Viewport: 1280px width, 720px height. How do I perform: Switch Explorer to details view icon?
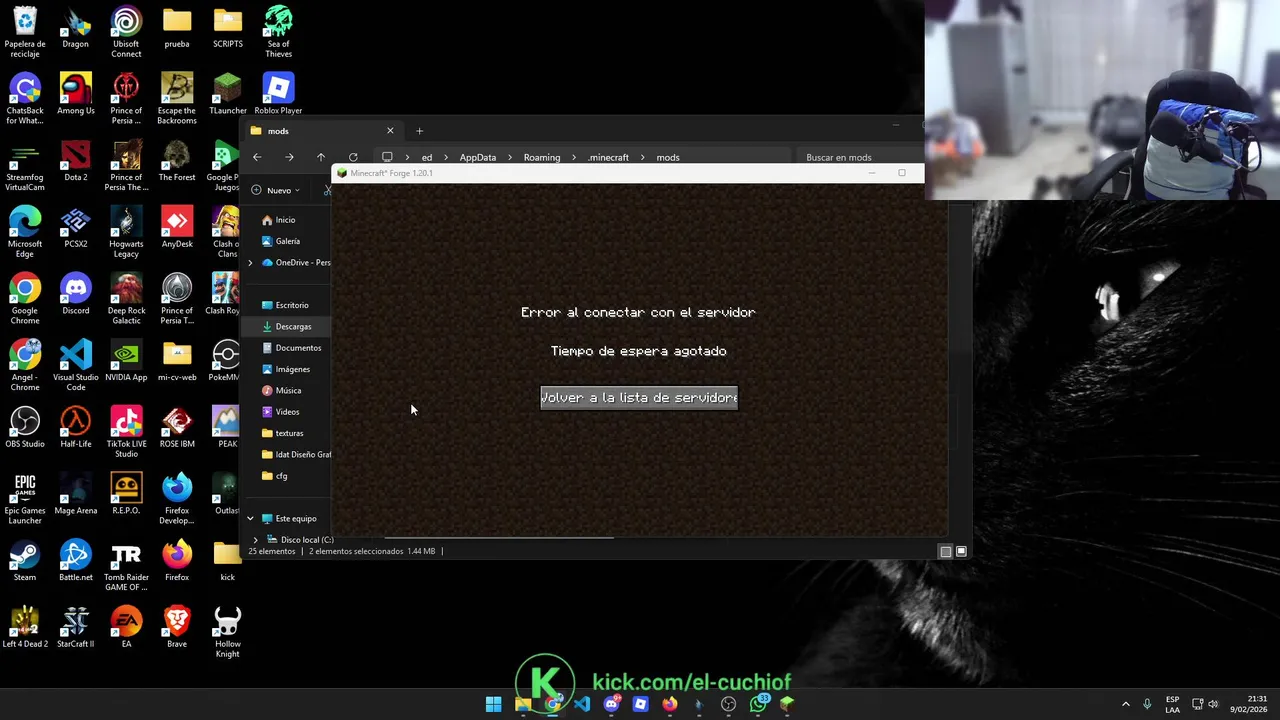[945, 551]
